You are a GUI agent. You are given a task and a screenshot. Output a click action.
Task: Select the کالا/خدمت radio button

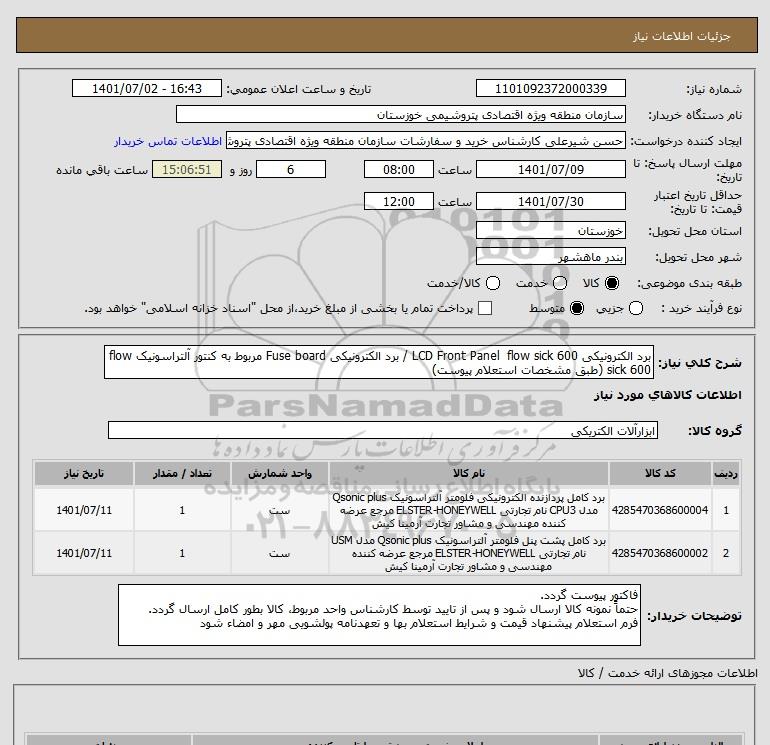493,283
